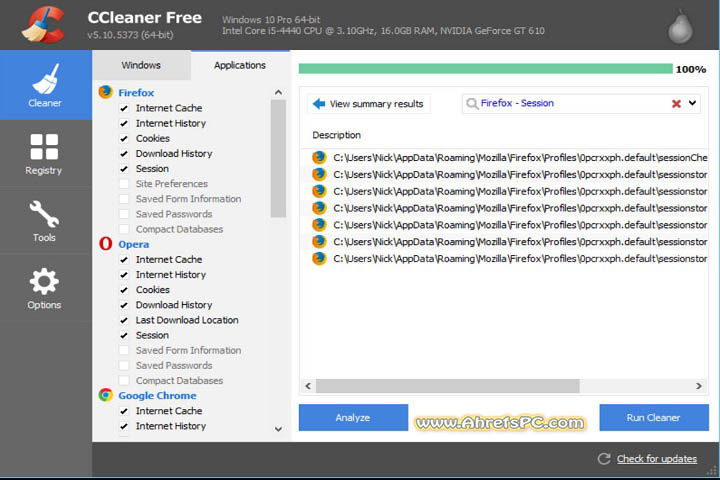The height and width of the screenshot is (480, 720).
Task: Open the Cleaner section in sidebar
Action: 45,85
